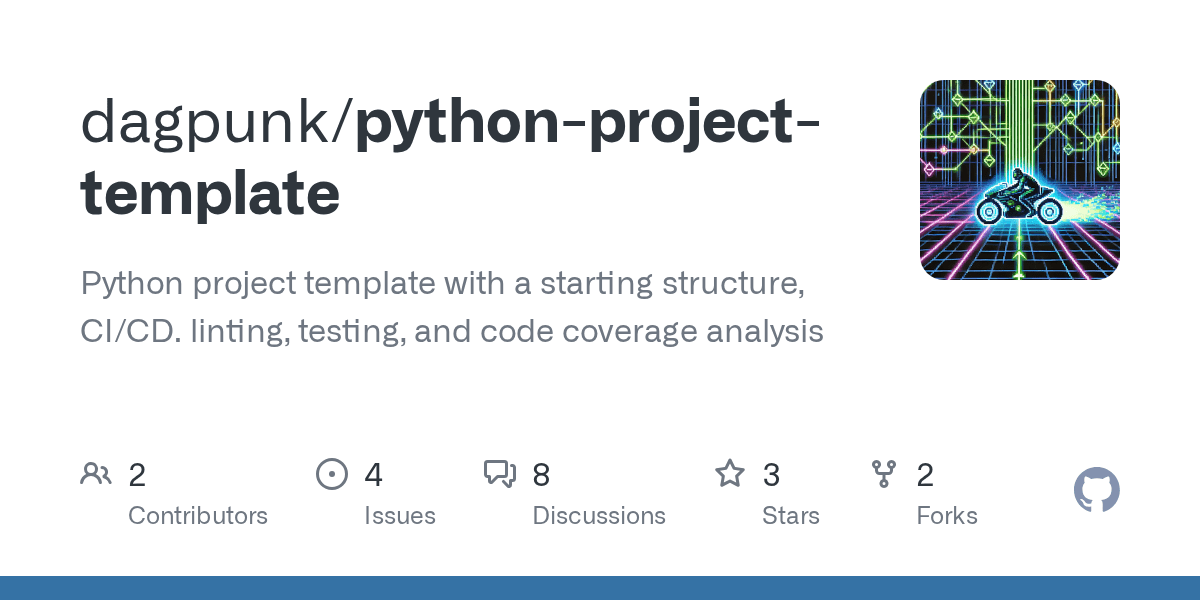Click the stars count number 3

pos(771,475)
